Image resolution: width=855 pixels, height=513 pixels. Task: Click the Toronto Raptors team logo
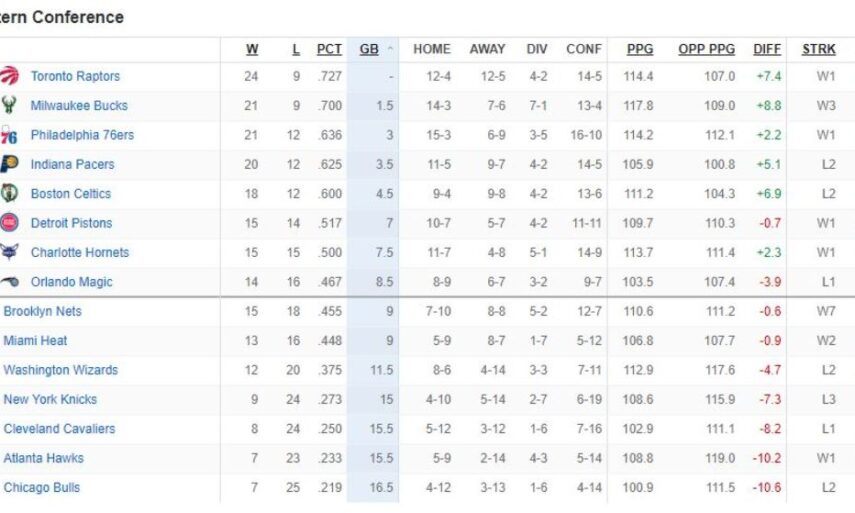coord(10,76)
